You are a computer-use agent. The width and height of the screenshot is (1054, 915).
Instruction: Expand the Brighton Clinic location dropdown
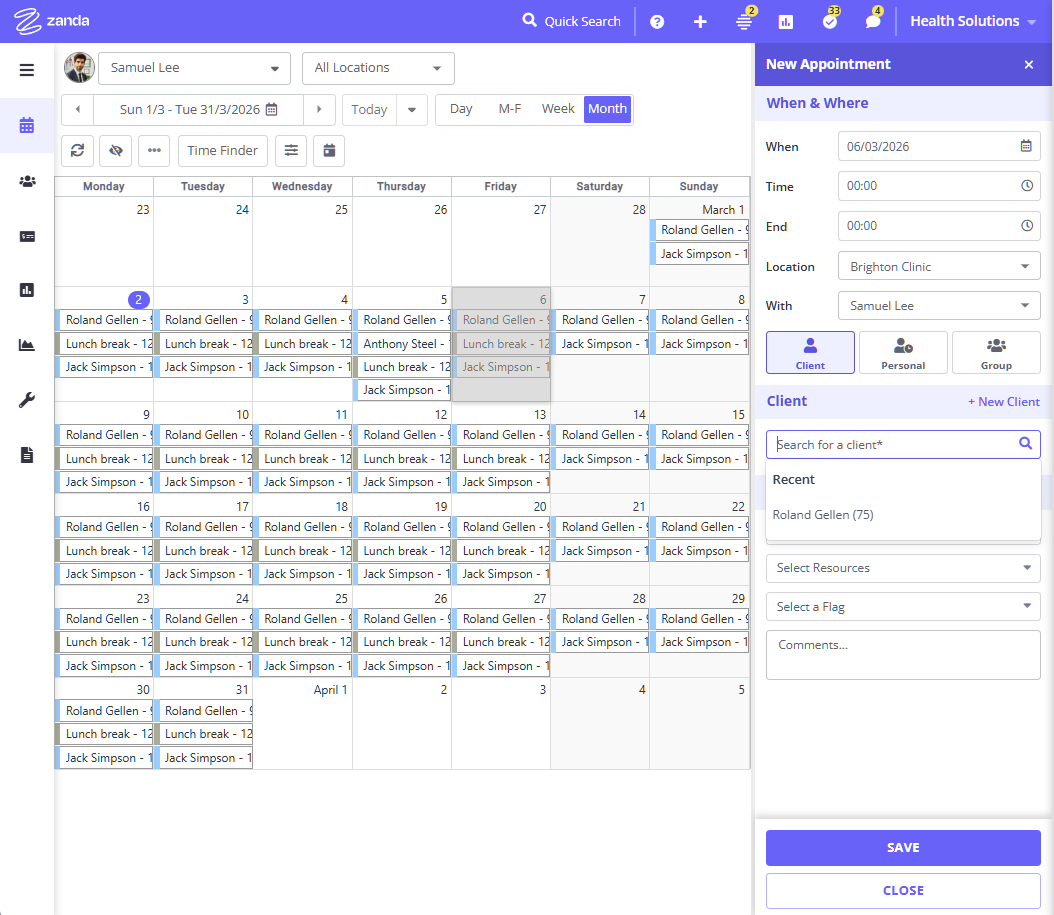coord(939,267)
